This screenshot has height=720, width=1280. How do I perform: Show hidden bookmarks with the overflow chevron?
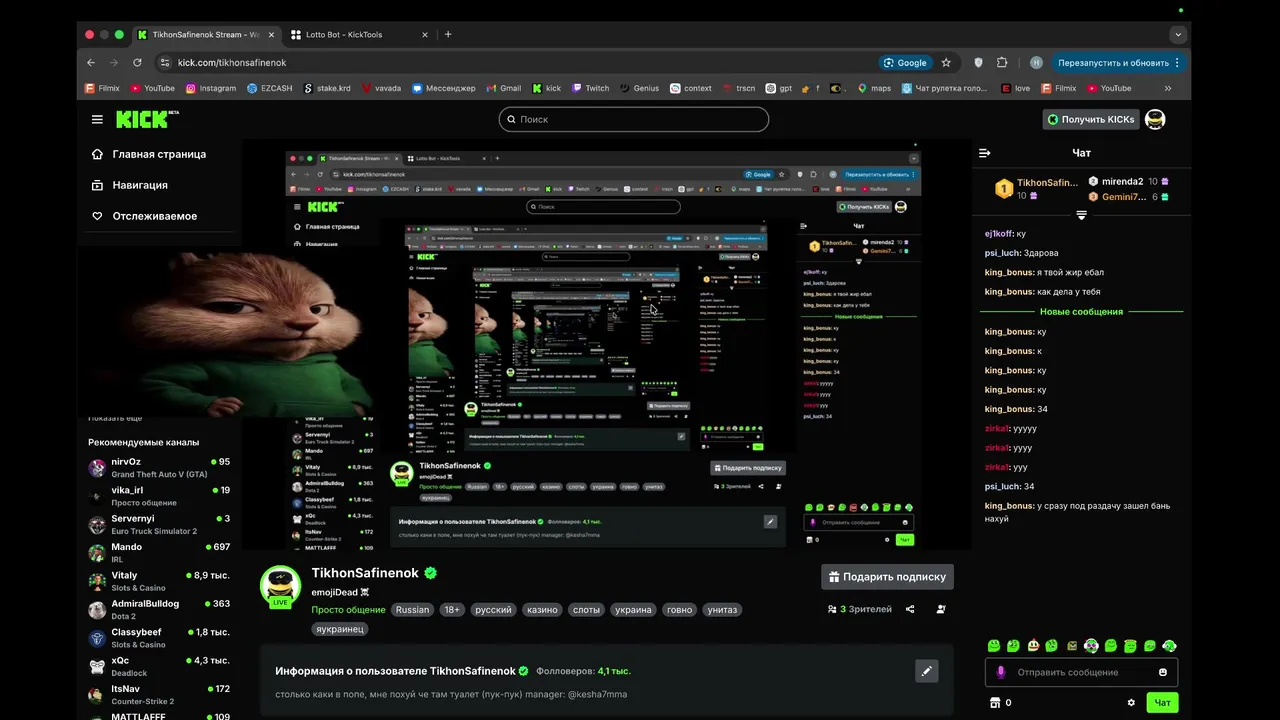1168,88
